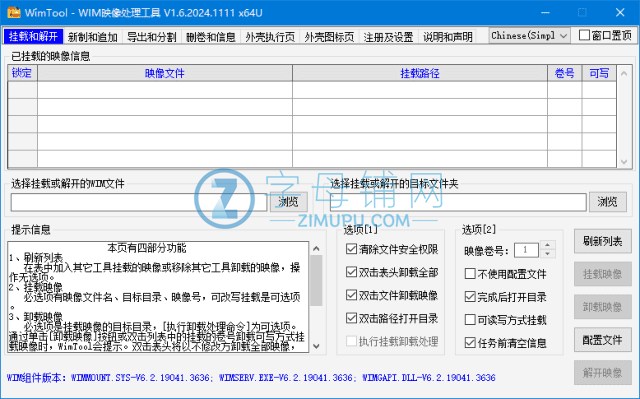Click 浏览 button for the target folder
This screenshot has width=640, height=399.
(x=607, y=202)
